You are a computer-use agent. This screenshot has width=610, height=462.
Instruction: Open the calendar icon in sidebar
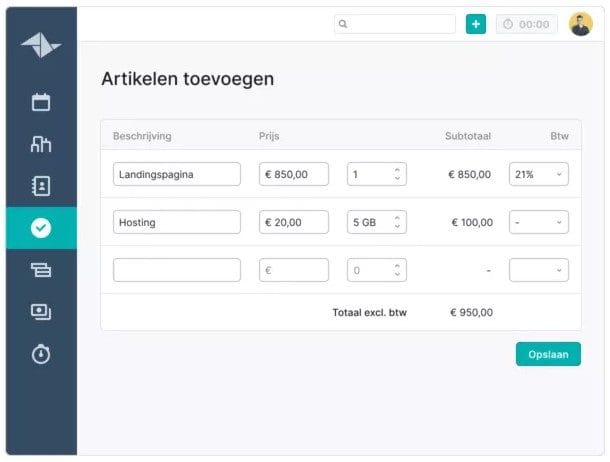(x=41, y=102)
